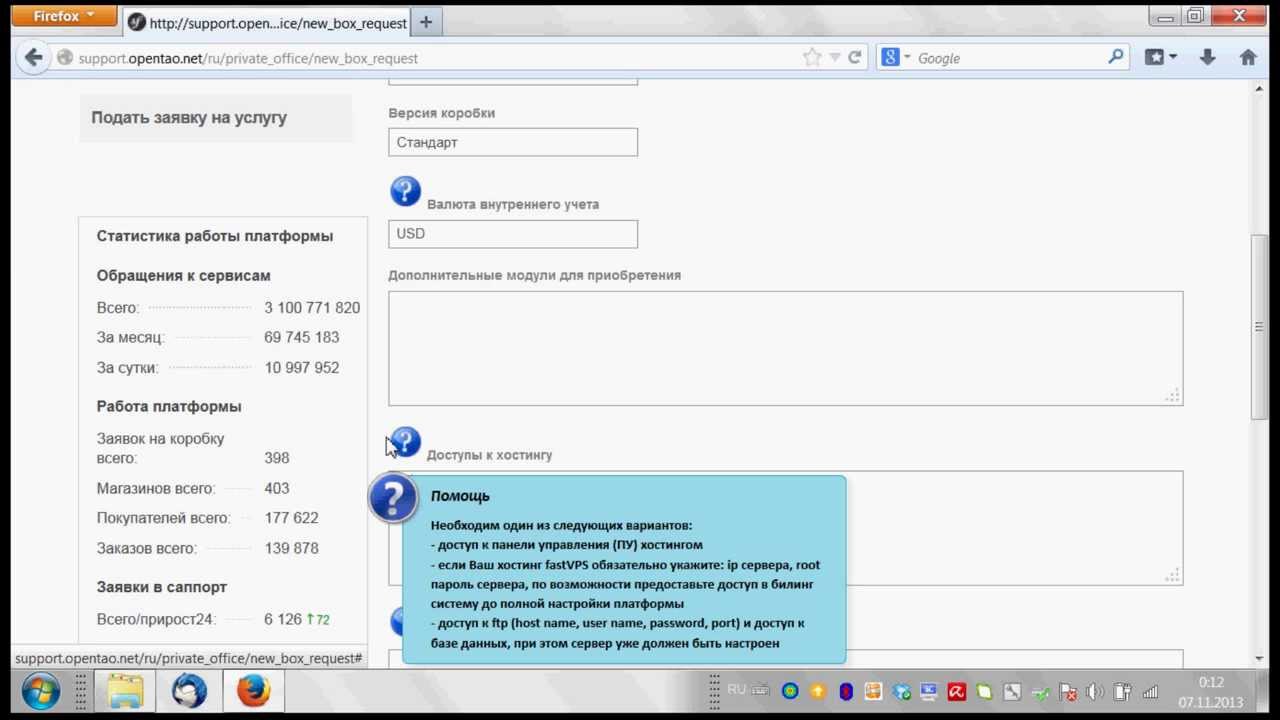Go to the Firefox home page
Image resolution: width=1280 pixels, height=720 pixels.
1248,58
